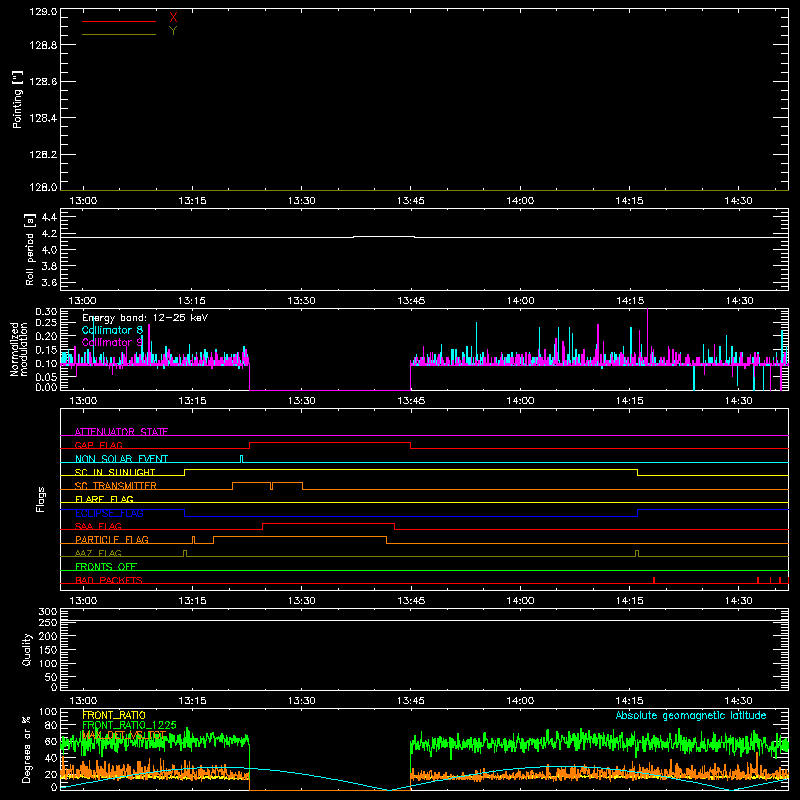800x800 pixels.
Task: Click the SAA_FLAG label
Action: point(98,526)
